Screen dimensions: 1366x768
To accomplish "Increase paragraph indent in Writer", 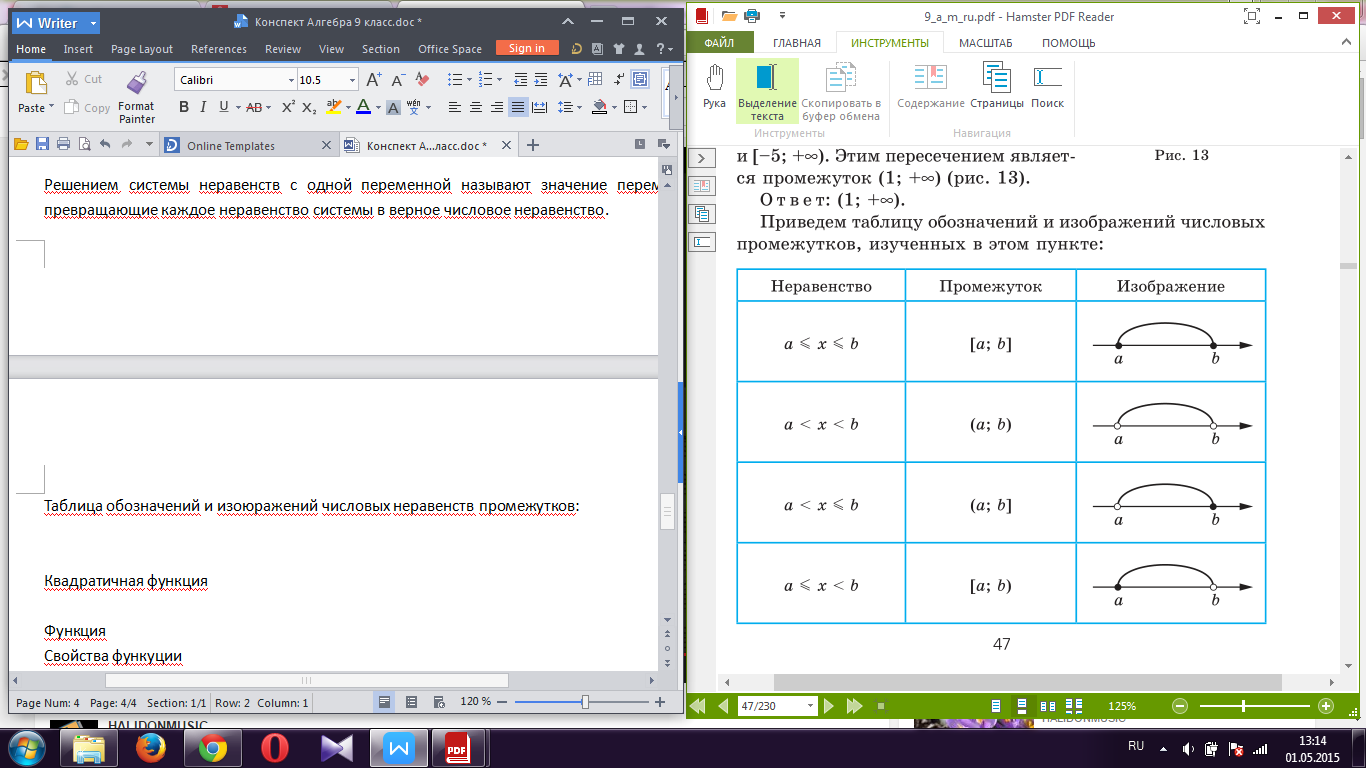I will 541,80.
